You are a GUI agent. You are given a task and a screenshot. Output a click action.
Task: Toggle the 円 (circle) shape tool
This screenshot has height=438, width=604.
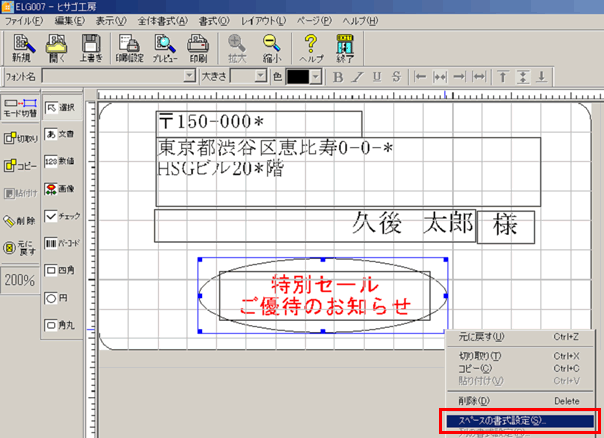tap(60, 297)
